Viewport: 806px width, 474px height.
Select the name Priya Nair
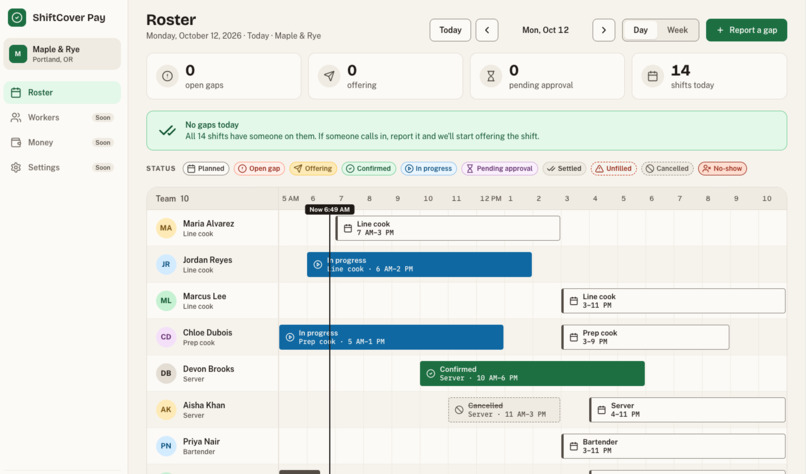point(202,442)
